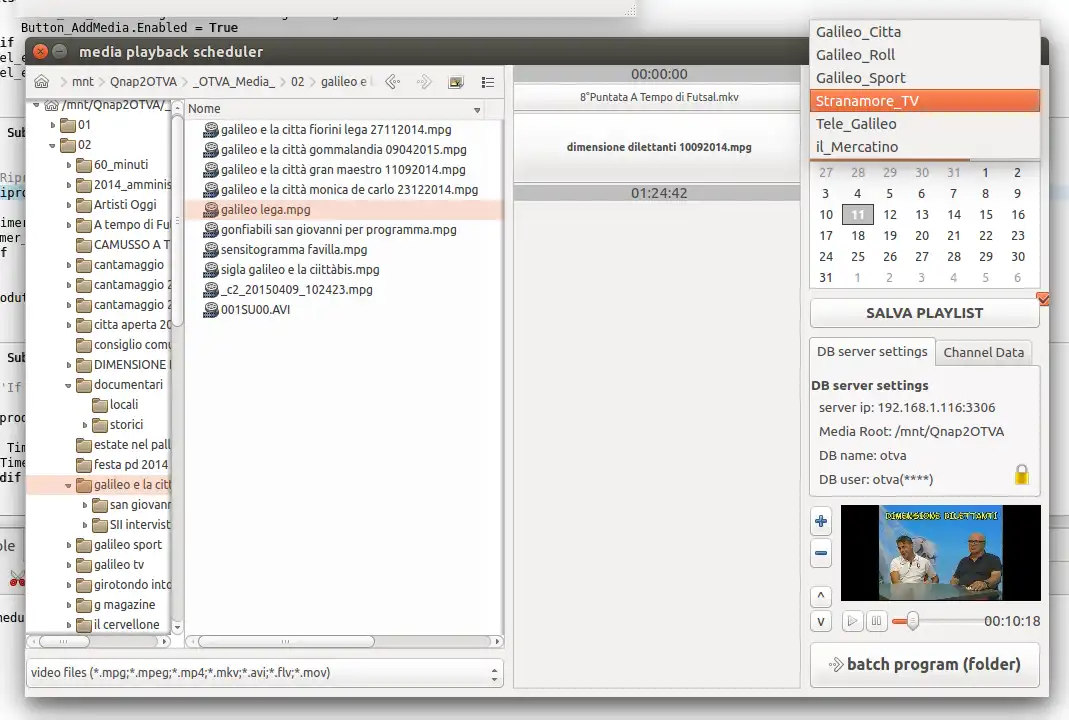Collapse the documentari folder
The width and height of the screenshot is (1069, 720).
pyautogui.click(x=68, y=385)
